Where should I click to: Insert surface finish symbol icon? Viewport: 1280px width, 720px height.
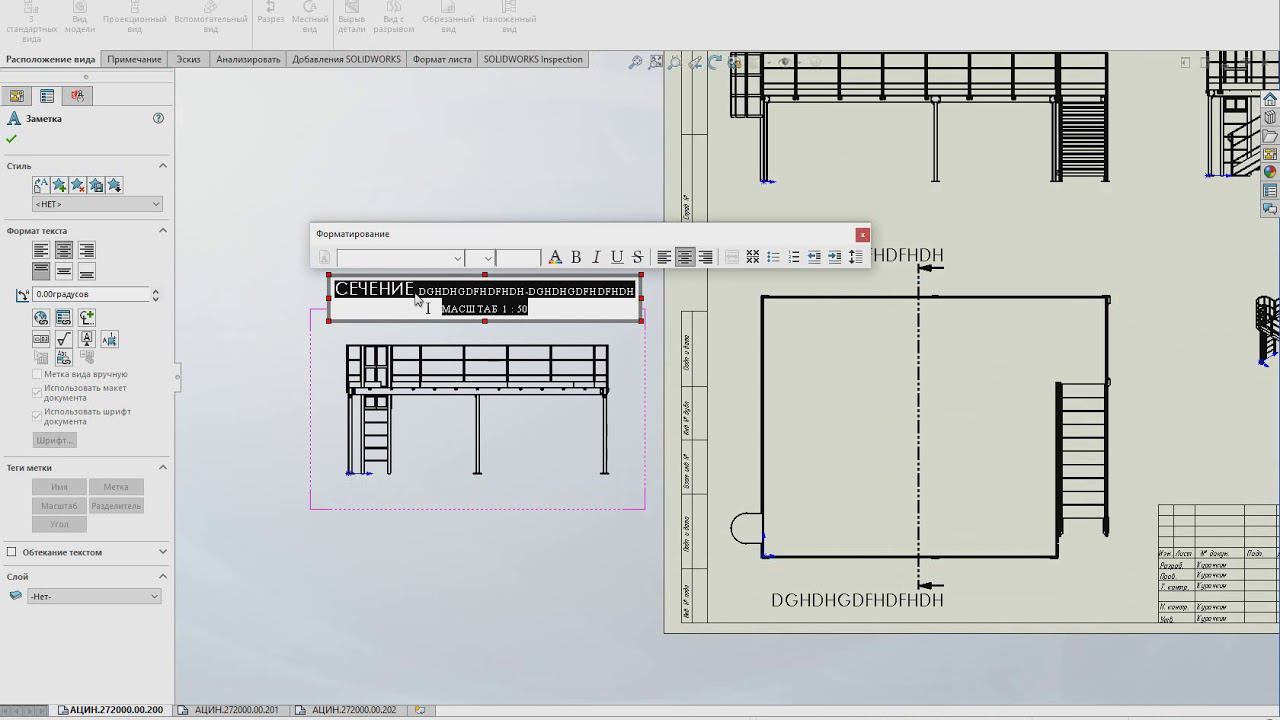coord(64,340)
